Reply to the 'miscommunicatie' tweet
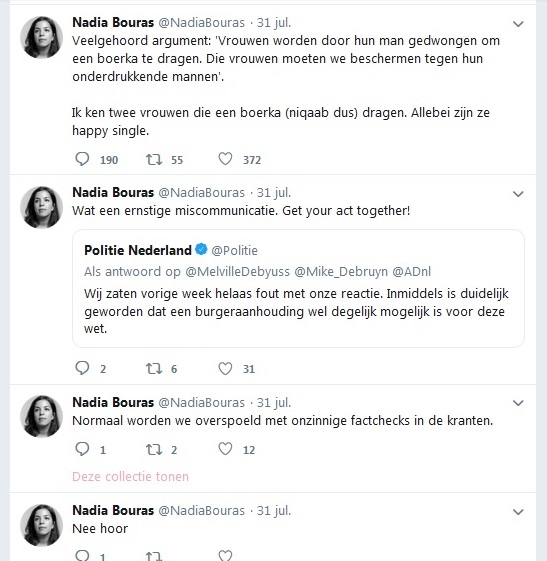The height and width of the screenshot is (561, 547). coord(82,368)
